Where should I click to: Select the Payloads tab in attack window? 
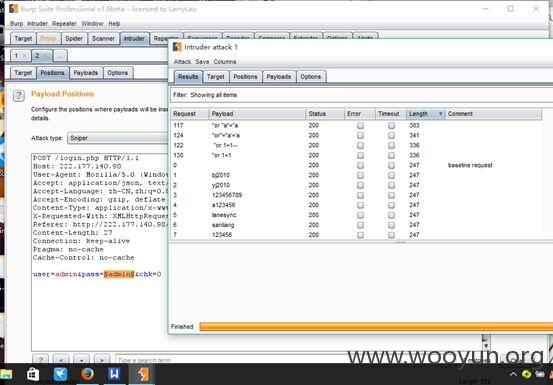pos(279,77)
